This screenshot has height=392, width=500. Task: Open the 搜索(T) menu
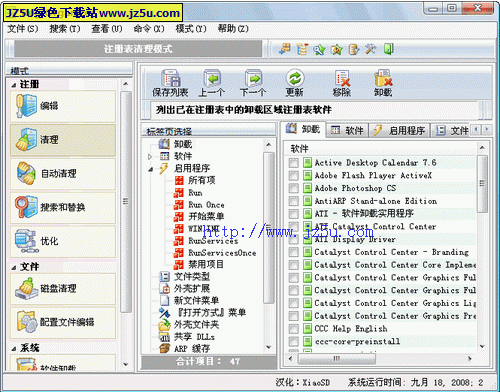click(65, 29)
